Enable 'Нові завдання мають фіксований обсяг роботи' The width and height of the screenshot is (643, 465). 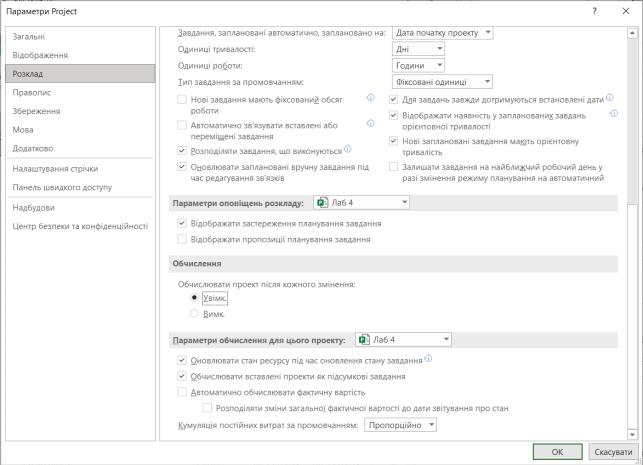point(182,100)
